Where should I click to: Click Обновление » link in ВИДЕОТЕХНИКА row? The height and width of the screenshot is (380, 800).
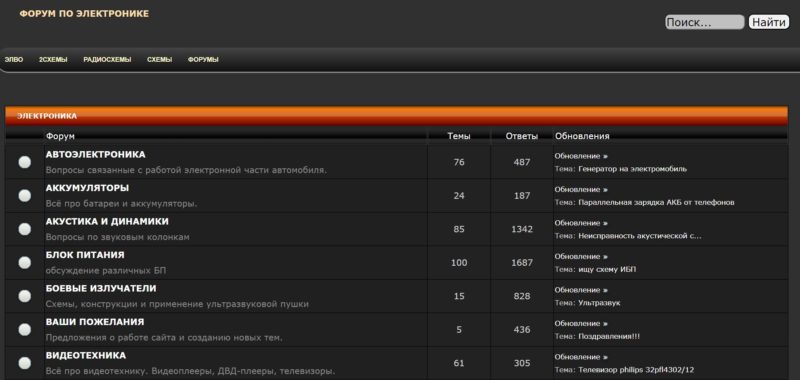click(581, 357)
